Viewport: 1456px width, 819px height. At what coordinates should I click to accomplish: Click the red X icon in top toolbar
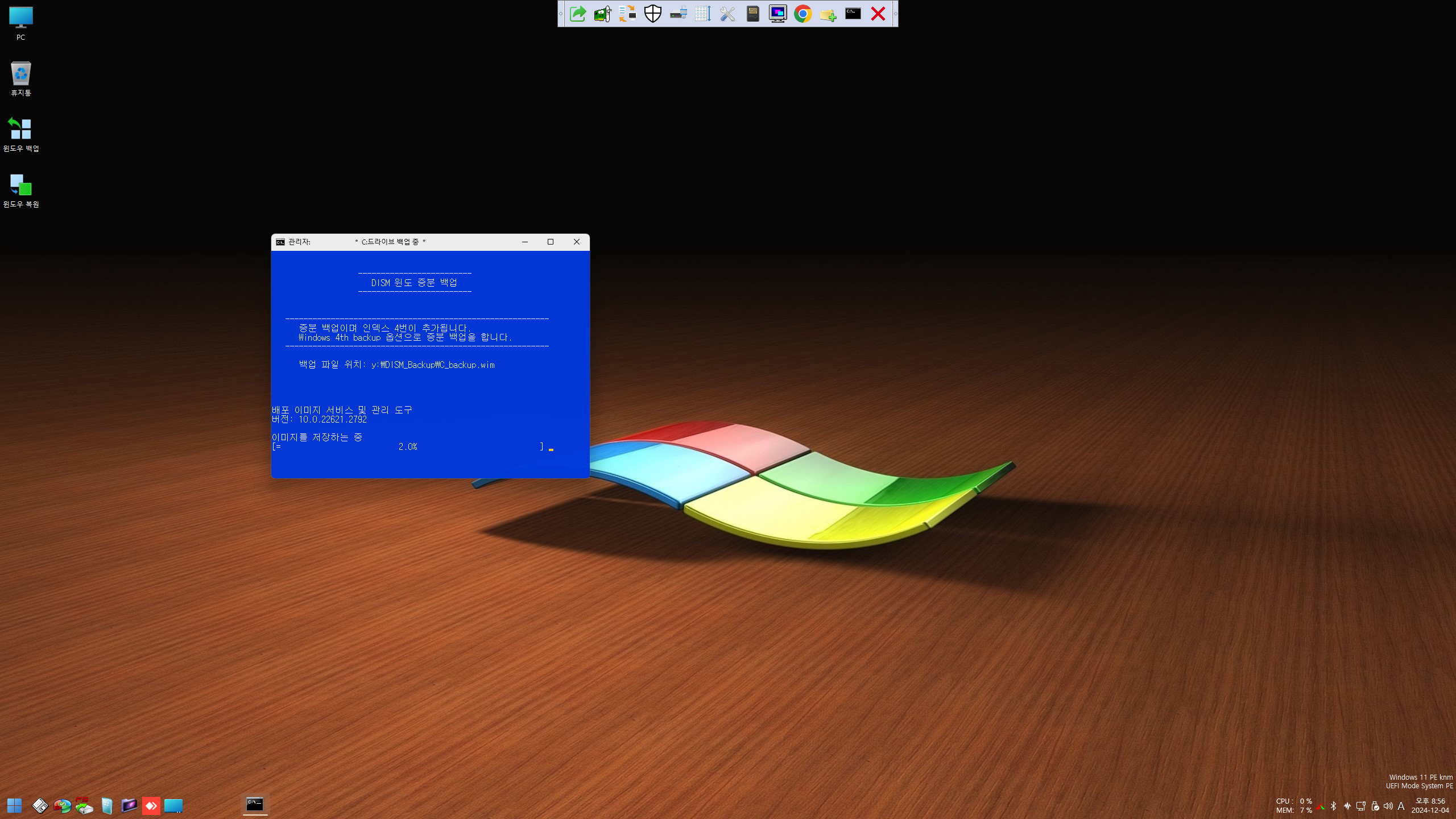(x=878, y=14)
